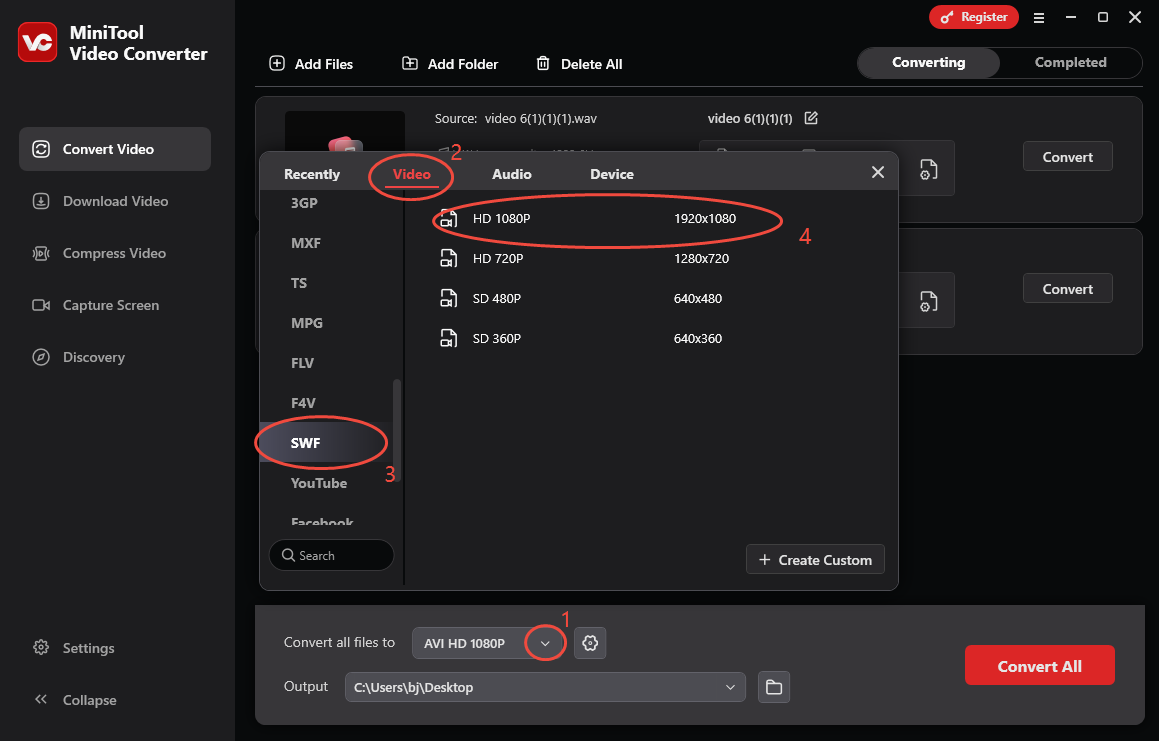1159x741 pixels.
Task: Click the Delete All trash icon
Action: click(543, 64)
